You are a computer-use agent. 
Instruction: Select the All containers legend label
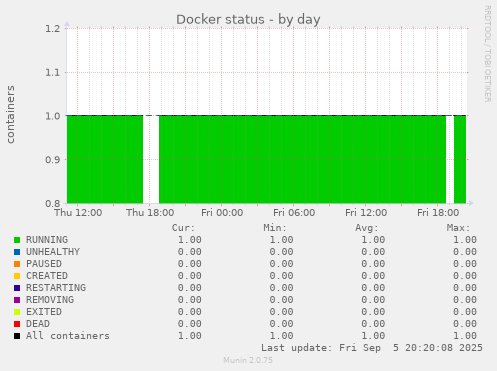68,336
